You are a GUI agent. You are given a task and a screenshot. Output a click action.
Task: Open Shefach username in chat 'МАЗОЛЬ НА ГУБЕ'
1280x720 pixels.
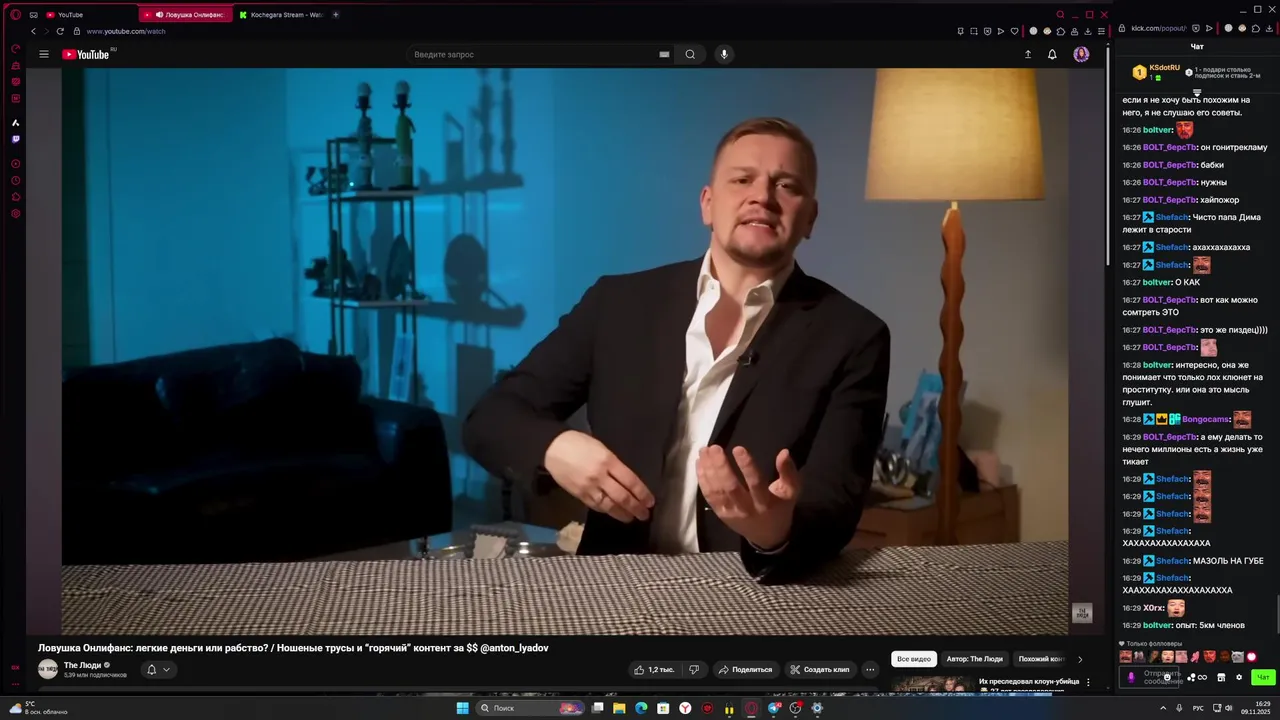tap(1172, 560)
